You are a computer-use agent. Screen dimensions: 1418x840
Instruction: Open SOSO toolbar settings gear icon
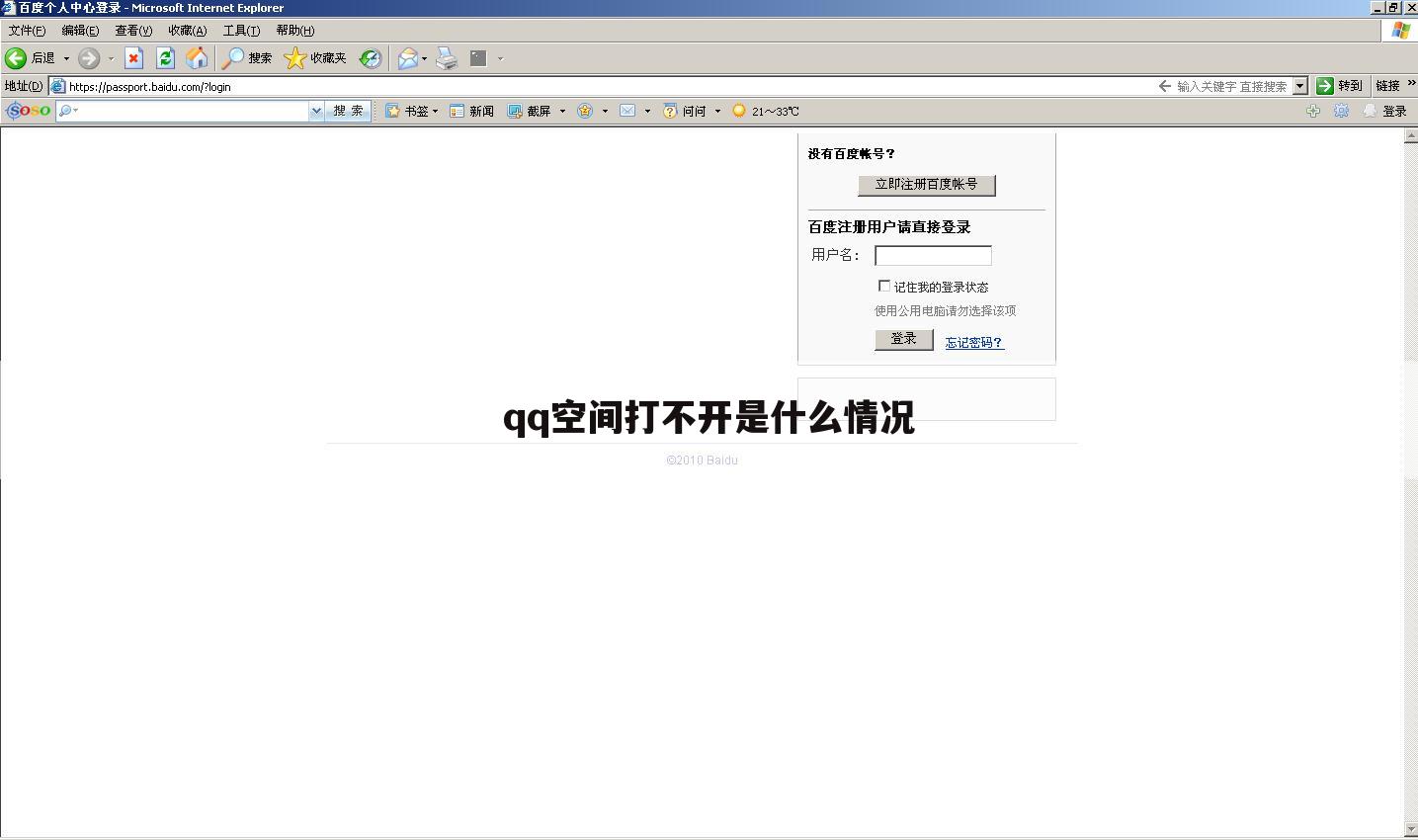click(x=1341, y=111)
